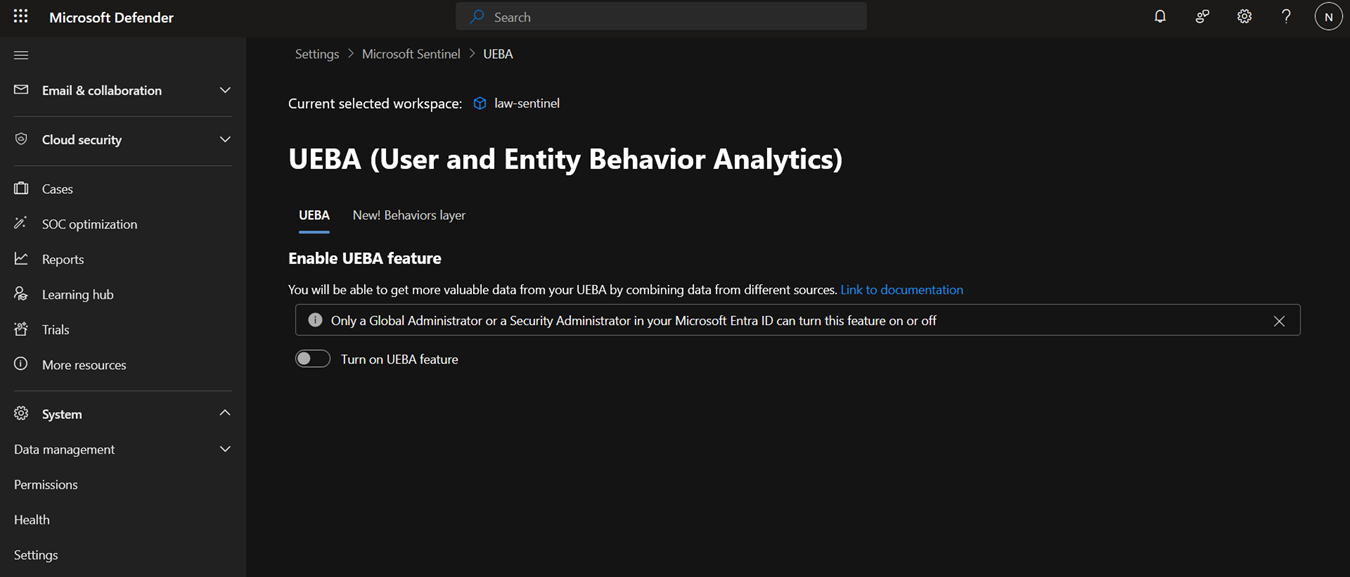Click the Cloud security shield icon
This screenshot has width=1350, height=577.
[x=21, y=139]
